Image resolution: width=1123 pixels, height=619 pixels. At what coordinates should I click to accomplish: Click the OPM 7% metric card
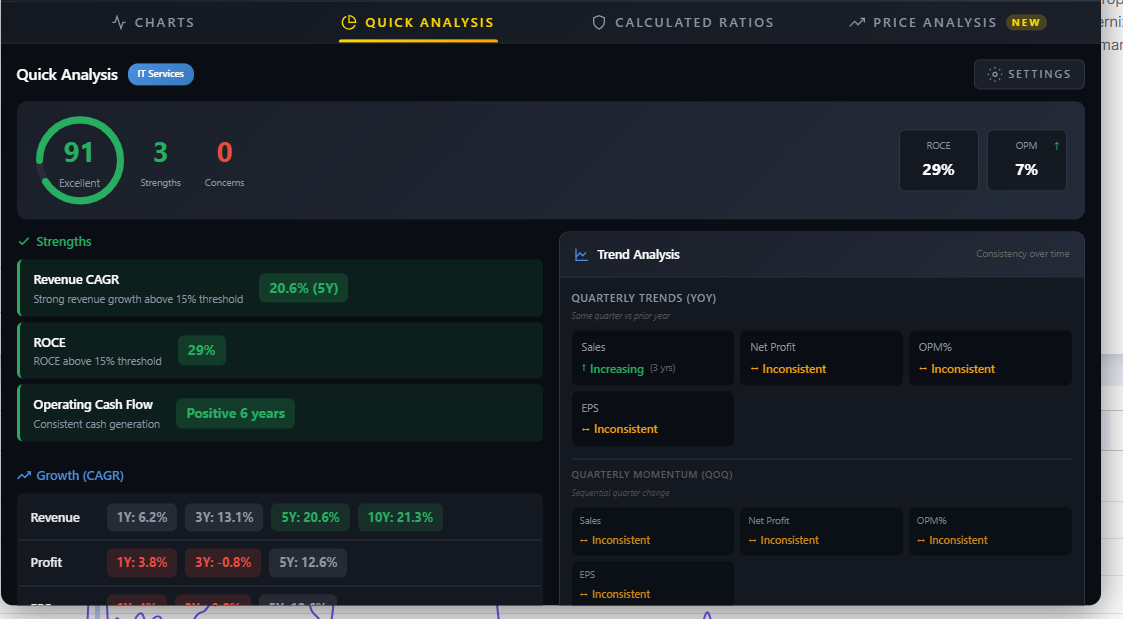1026,160
